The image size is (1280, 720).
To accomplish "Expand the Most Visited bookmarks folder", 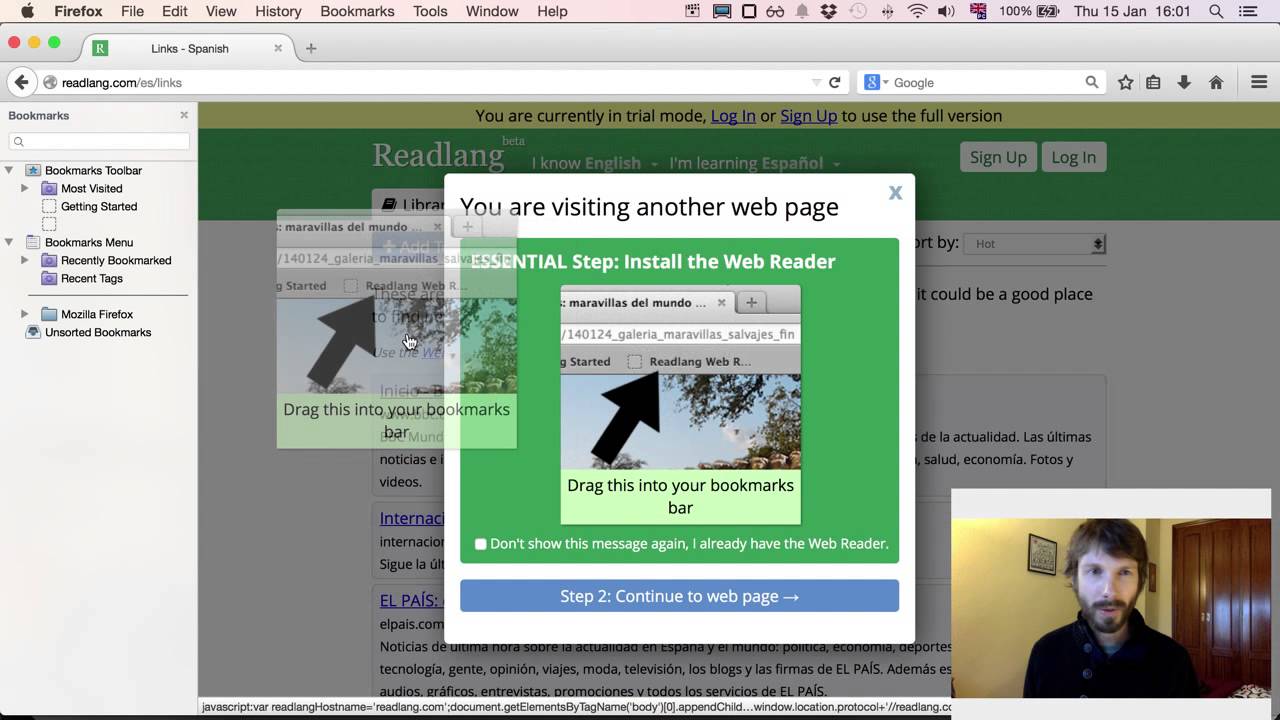I will [x=25, y=188].
